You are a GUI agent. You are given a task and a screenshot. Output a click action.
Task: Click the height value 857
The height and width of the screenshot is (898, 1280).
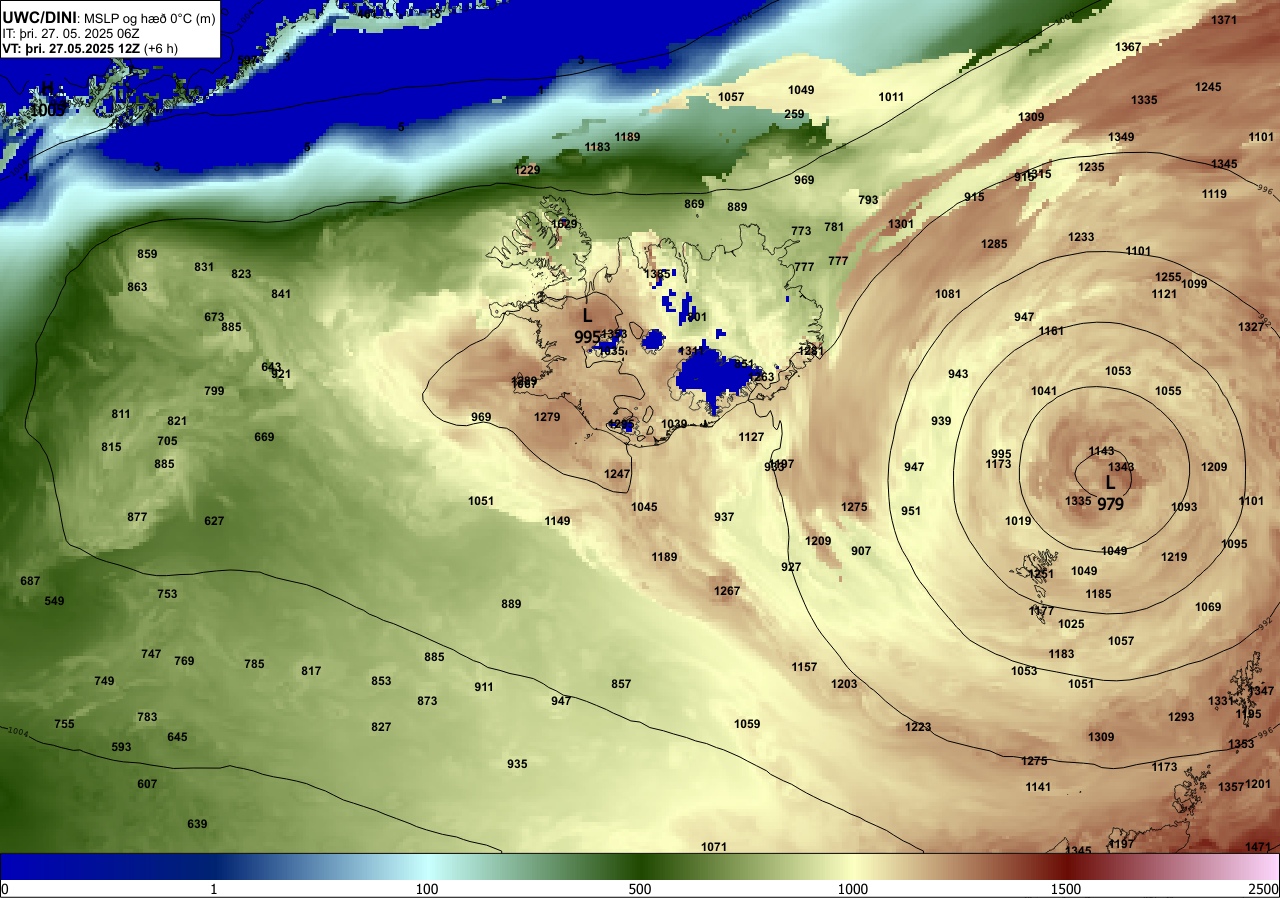pos(621,684)
